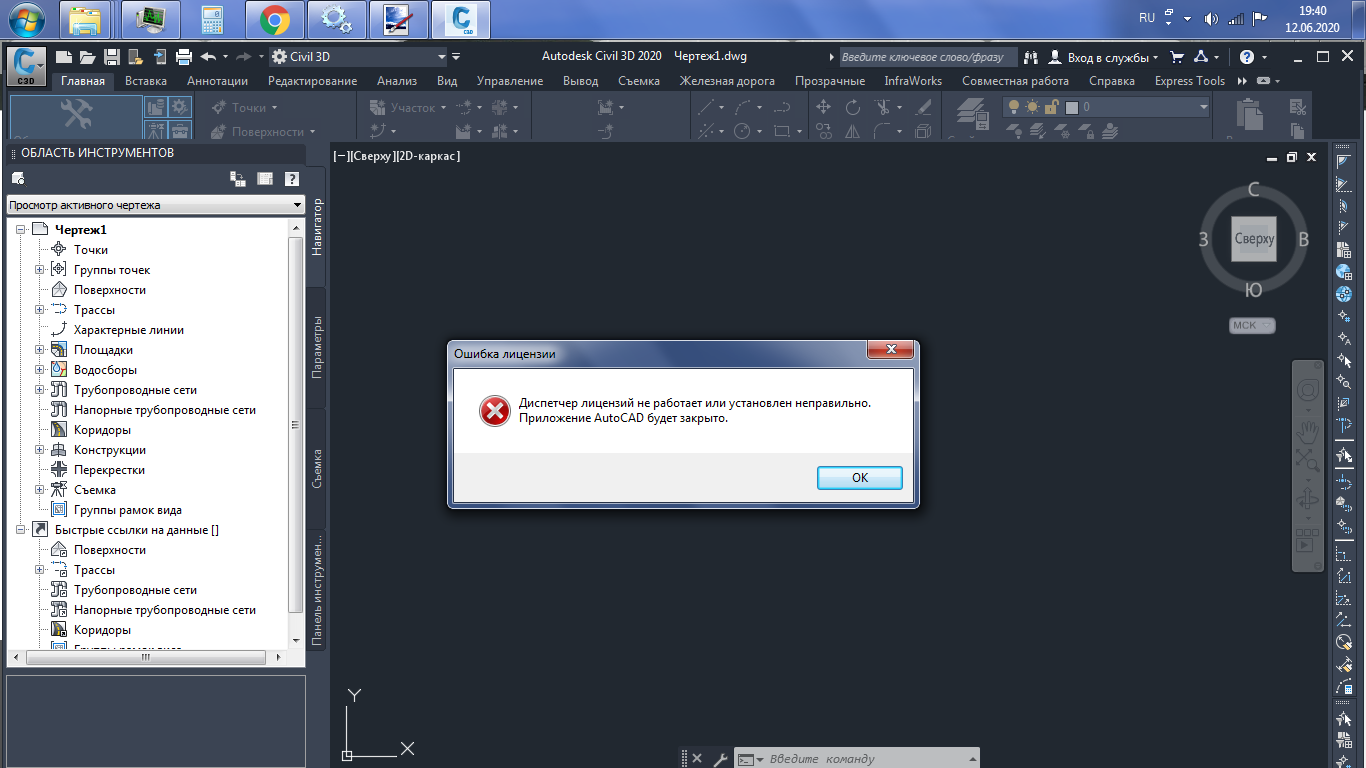Click the Paste clipboard icon in the ribbon

[x=1249, y=115]
